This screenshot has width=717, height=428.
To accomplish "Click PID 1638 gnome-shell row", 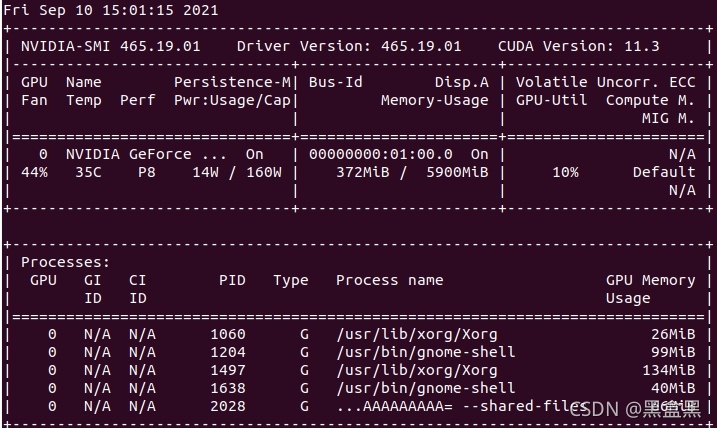I will (x=358, y=388).
